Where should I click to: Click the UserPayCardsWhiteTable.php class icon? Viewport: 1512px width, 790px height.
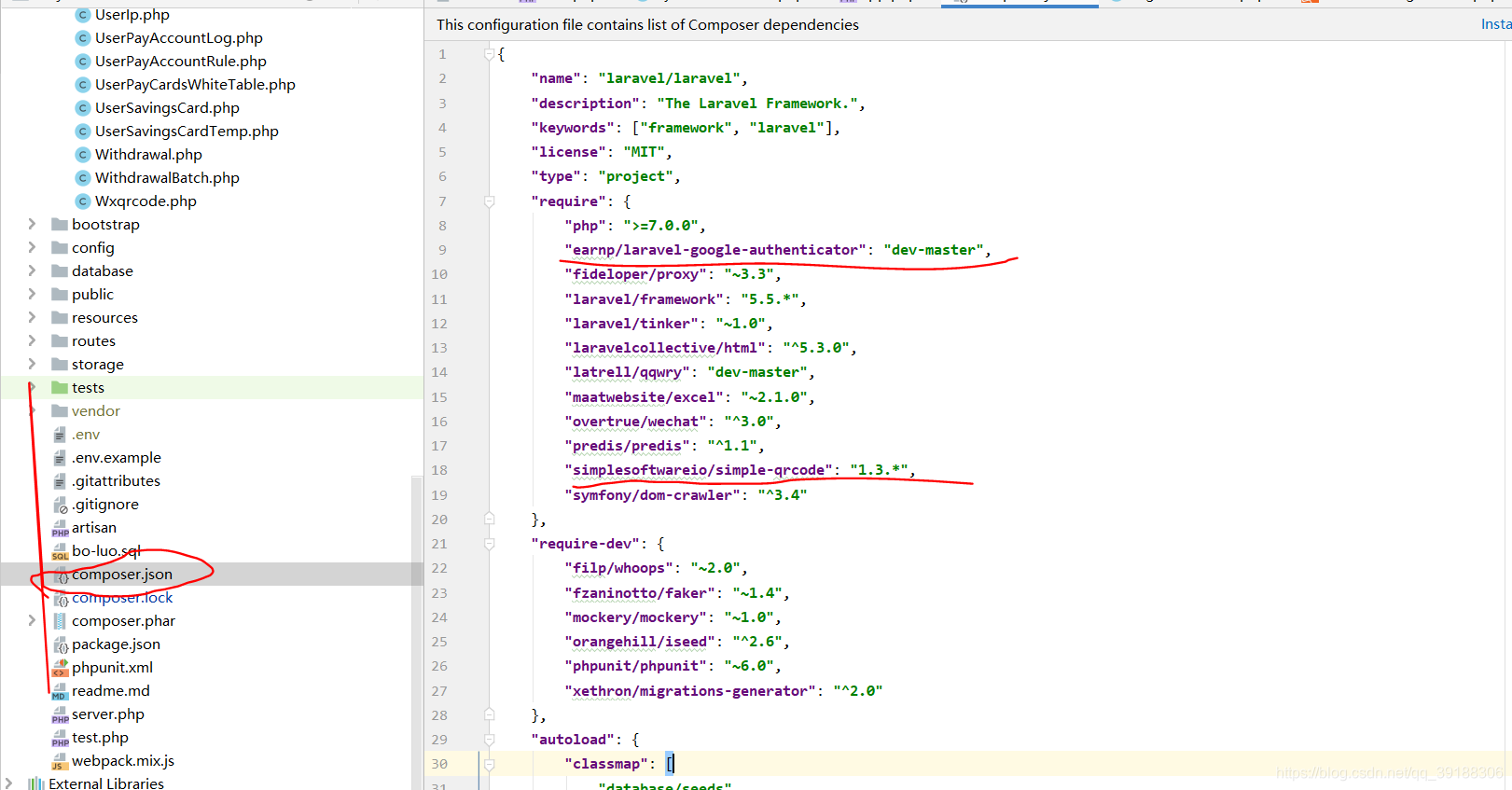click(x=83, y=85)
